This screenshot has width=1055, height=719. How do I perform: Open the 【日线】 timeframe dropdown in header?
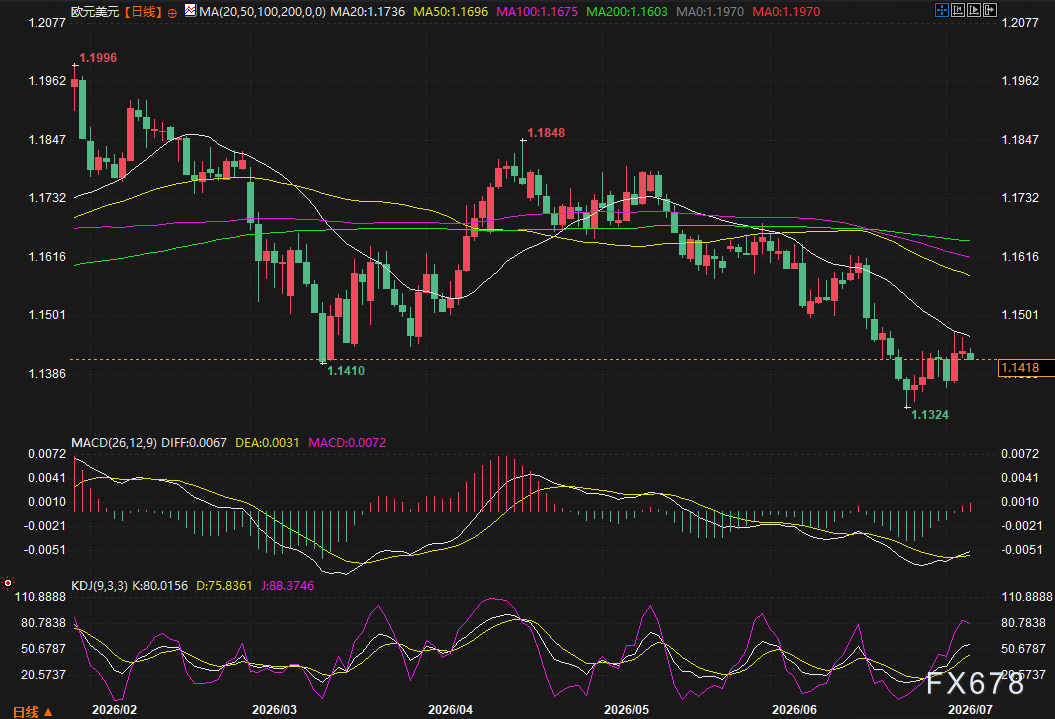[x=143, y=11]
